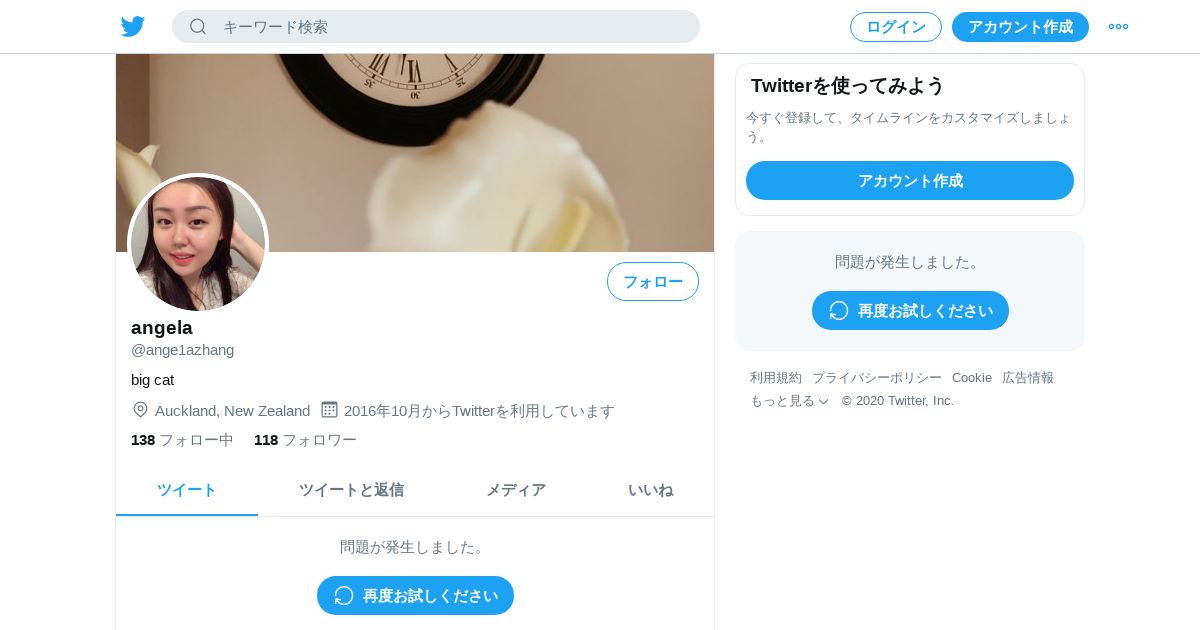1200x630 pixels.
Task: Open the いいね tab
Action: (x=650, y=490)
